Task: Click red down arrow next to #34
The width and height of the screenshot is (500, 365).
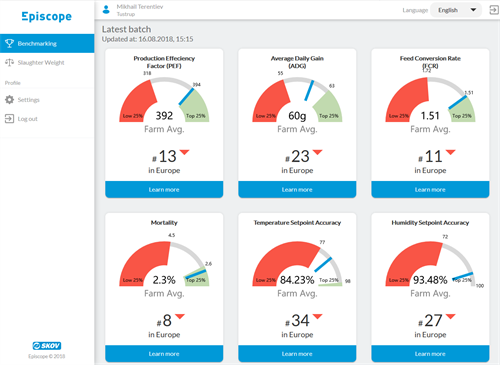Action: [x=318, y=316]
